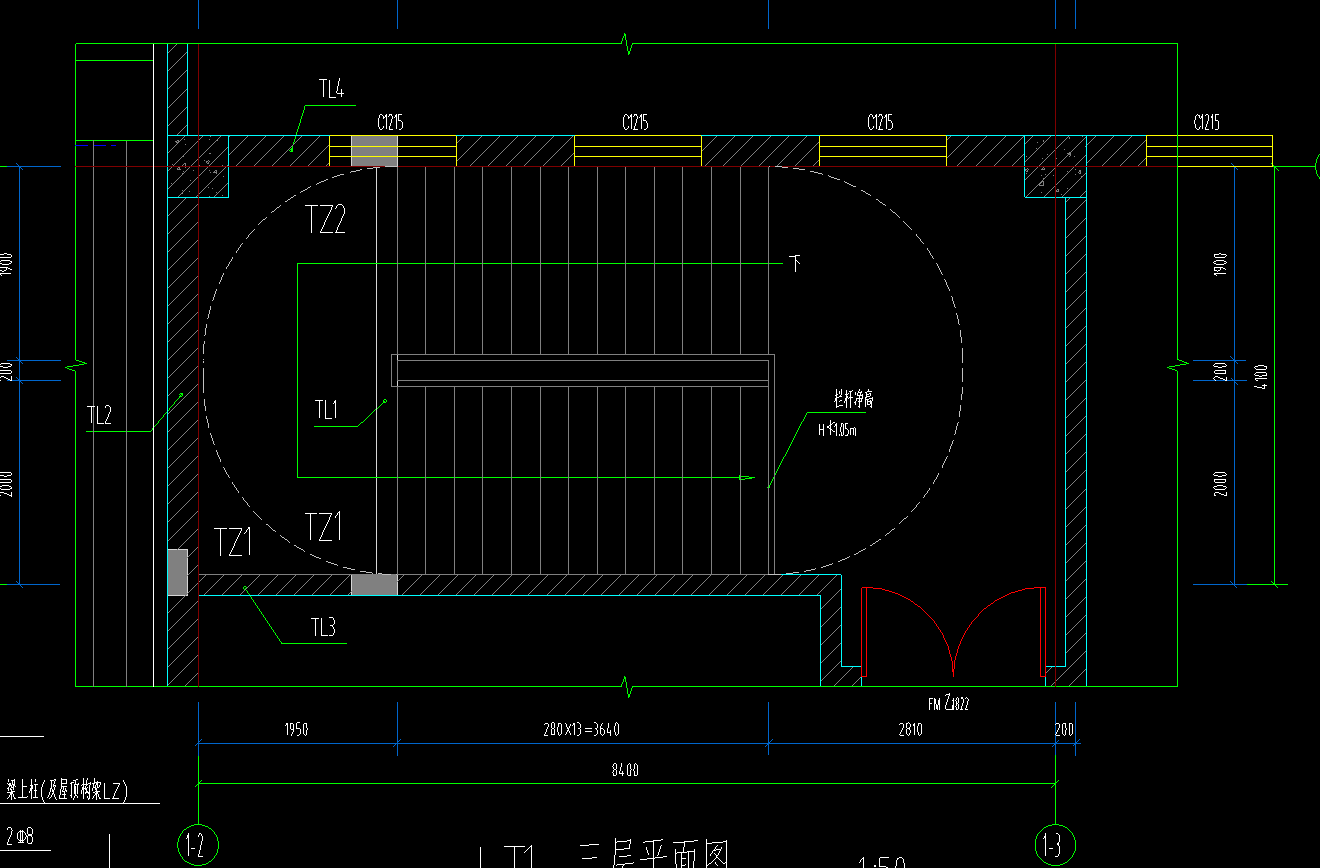The width and height of the screenshot is (1320, 868).
Task: Click the TL2 beam label
Action: 99,416
